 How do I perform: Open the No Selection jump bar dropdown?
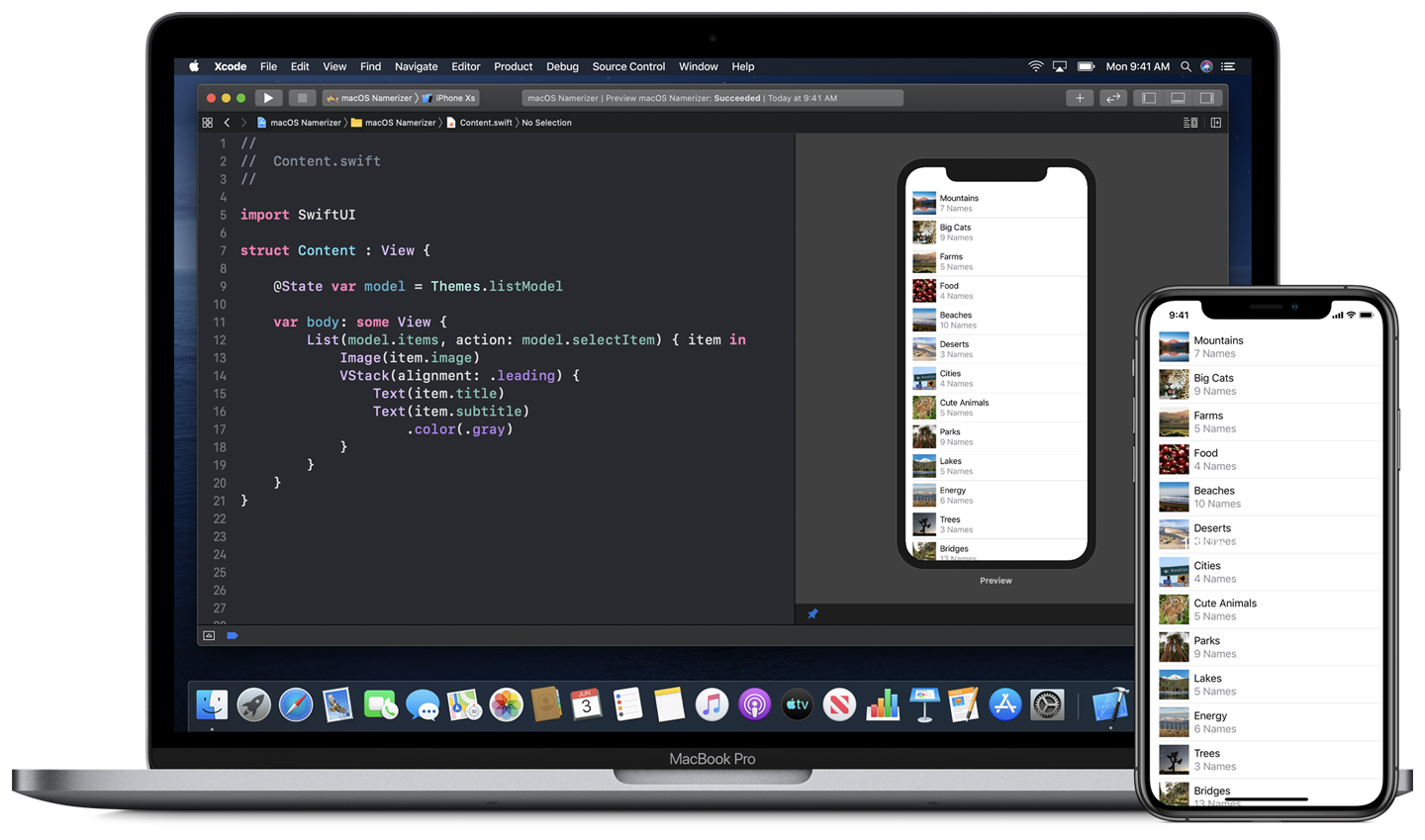click(x=547, y=122)
